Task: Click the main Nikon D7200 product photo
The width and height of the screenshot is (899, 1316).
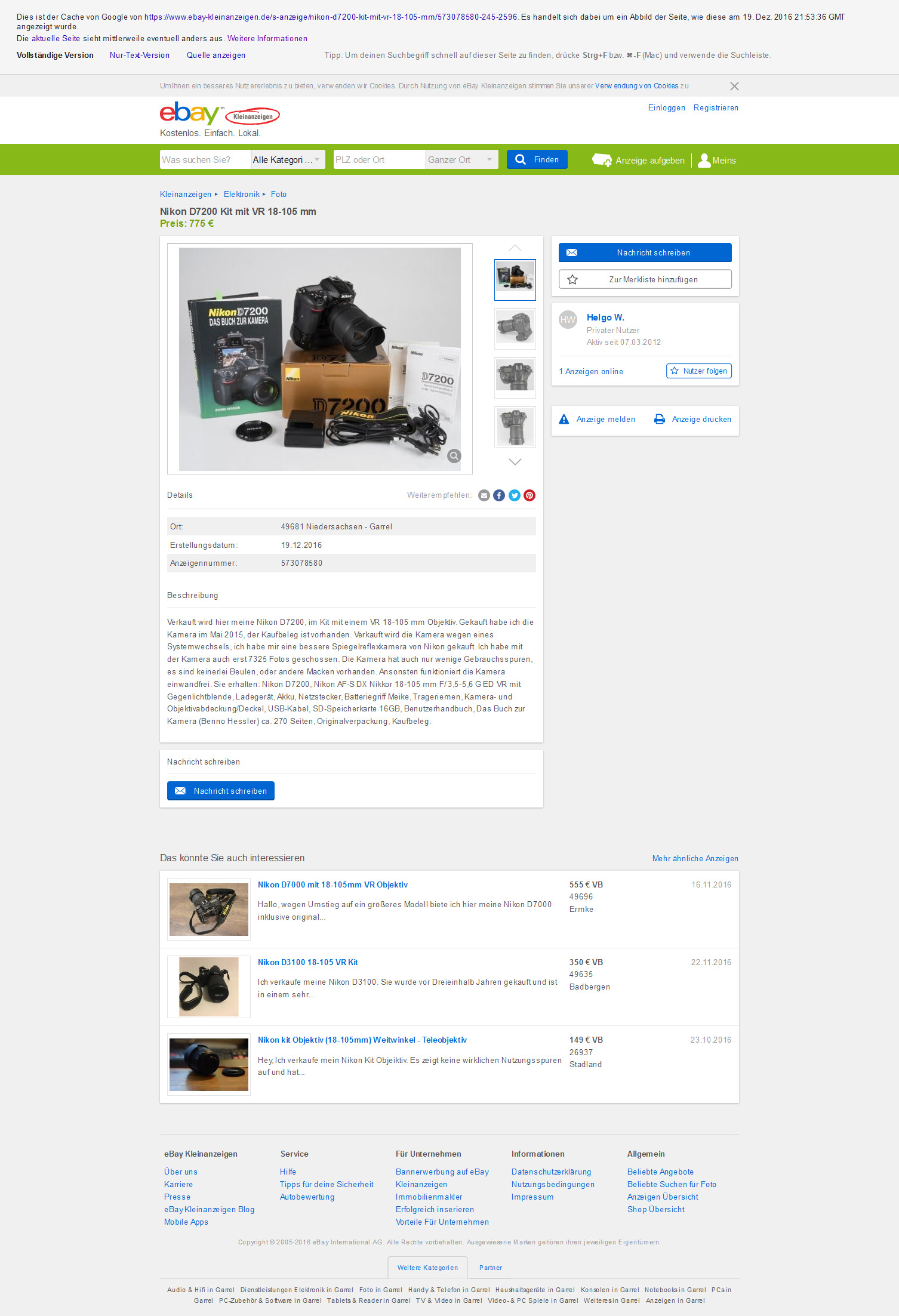Action: click(x=320, y=359)
